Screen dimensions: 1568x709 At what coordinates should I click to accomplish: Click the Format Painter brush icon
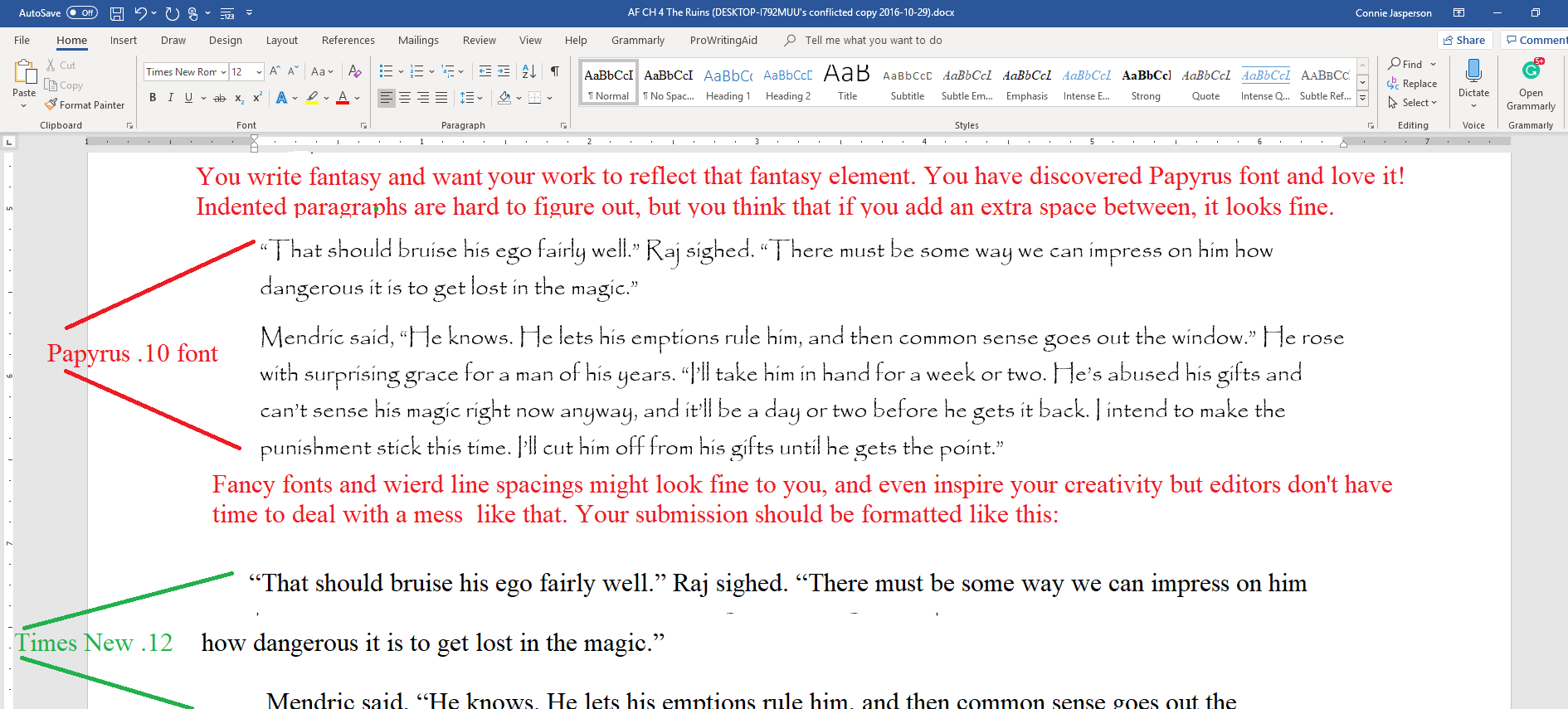click(51, 105)
